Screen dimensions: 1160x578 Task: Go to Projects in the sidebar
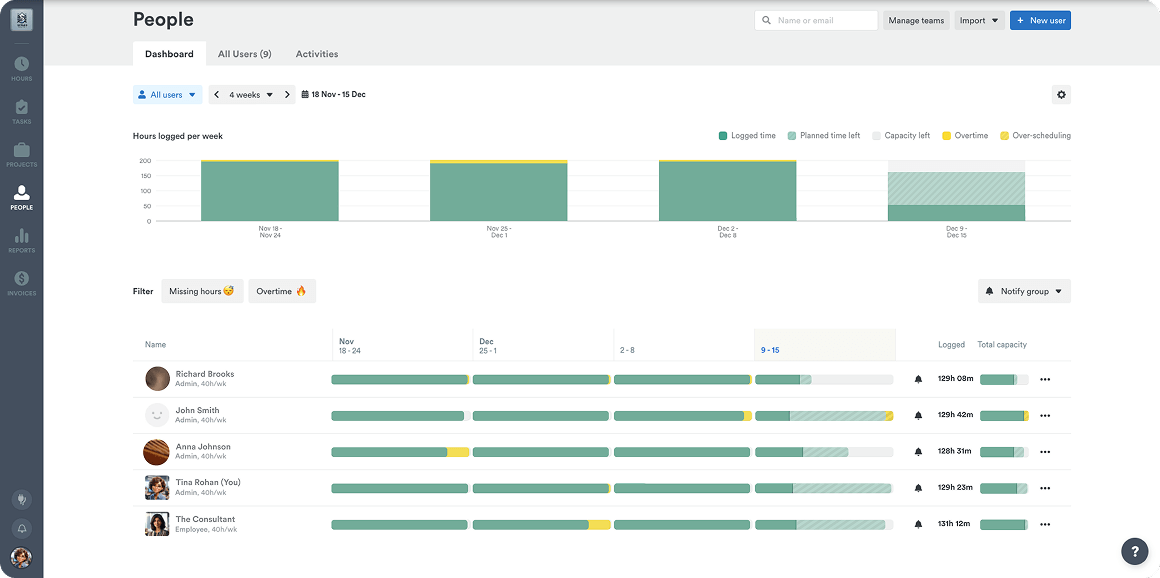click(21, 154)
